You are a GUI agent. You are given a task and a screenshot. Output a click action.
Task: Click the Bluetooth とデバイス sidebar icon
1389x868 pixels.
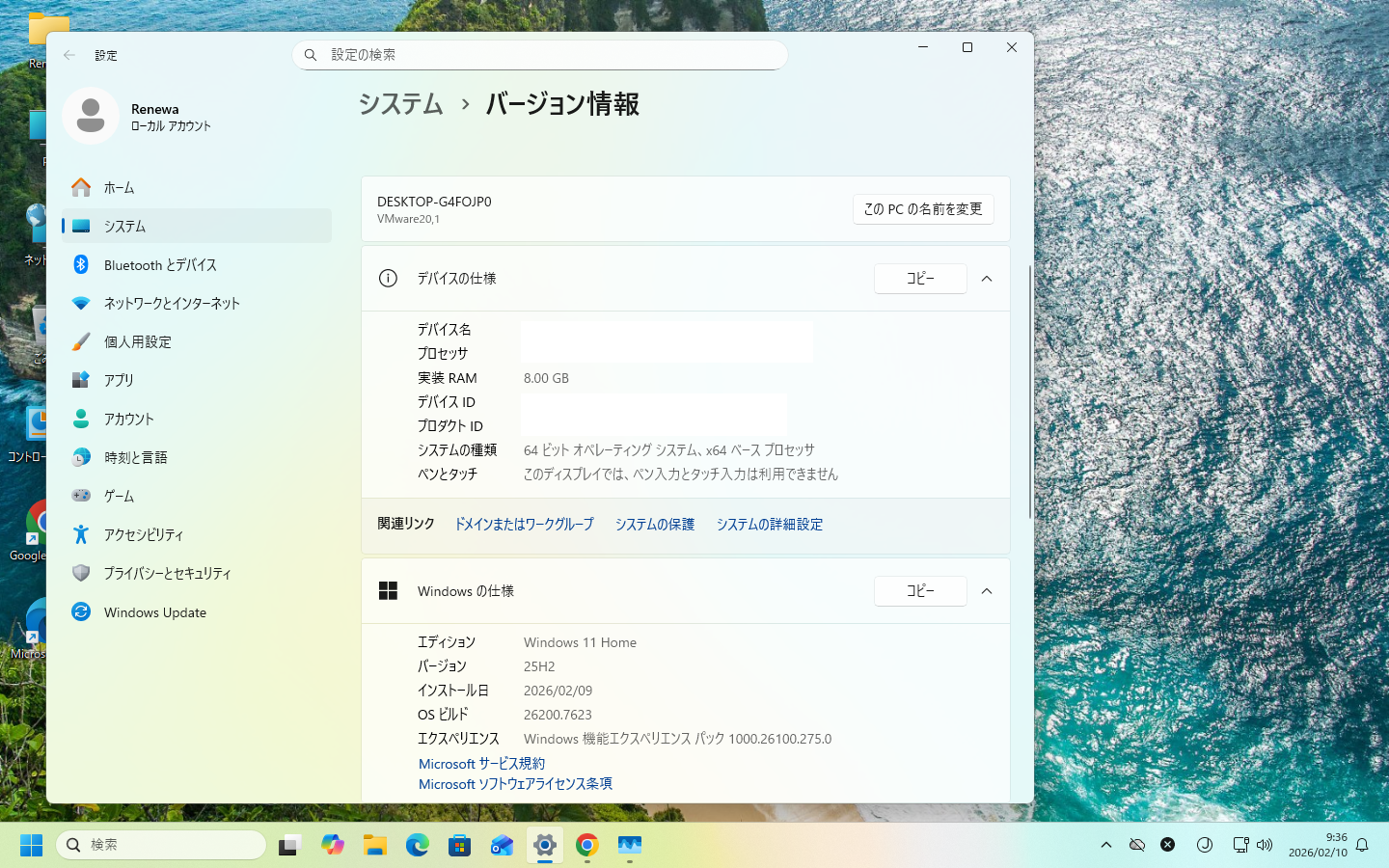[x=81, y=264]
